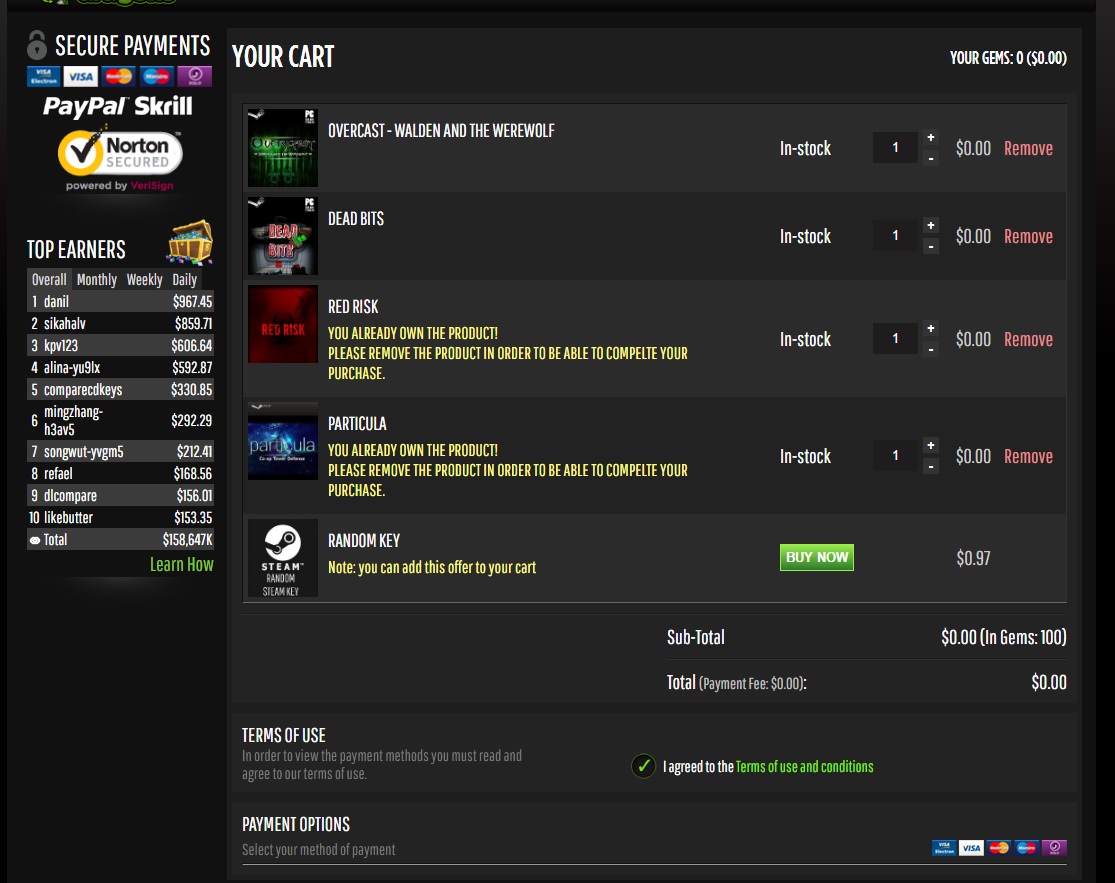This screenshot has width=1115, height=883.
Task: Click earner refael in the list
Action: (x=120, y=473)
